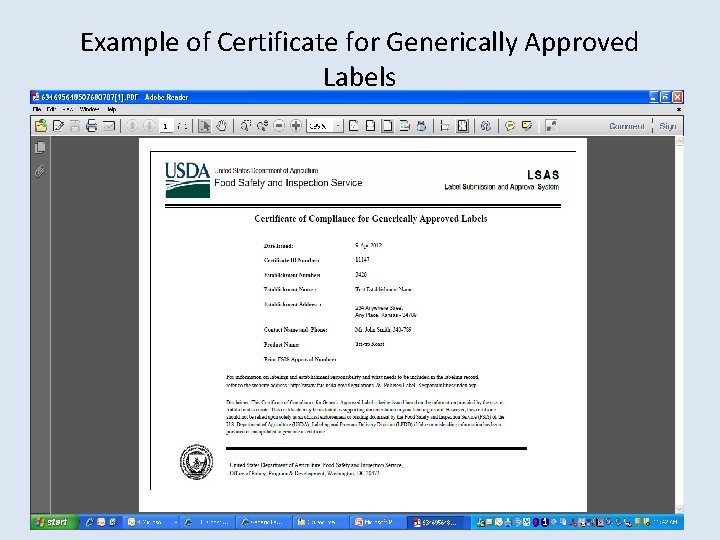Click the two-page scrolling icon
720x540 pixels.
tap(444, 125)
